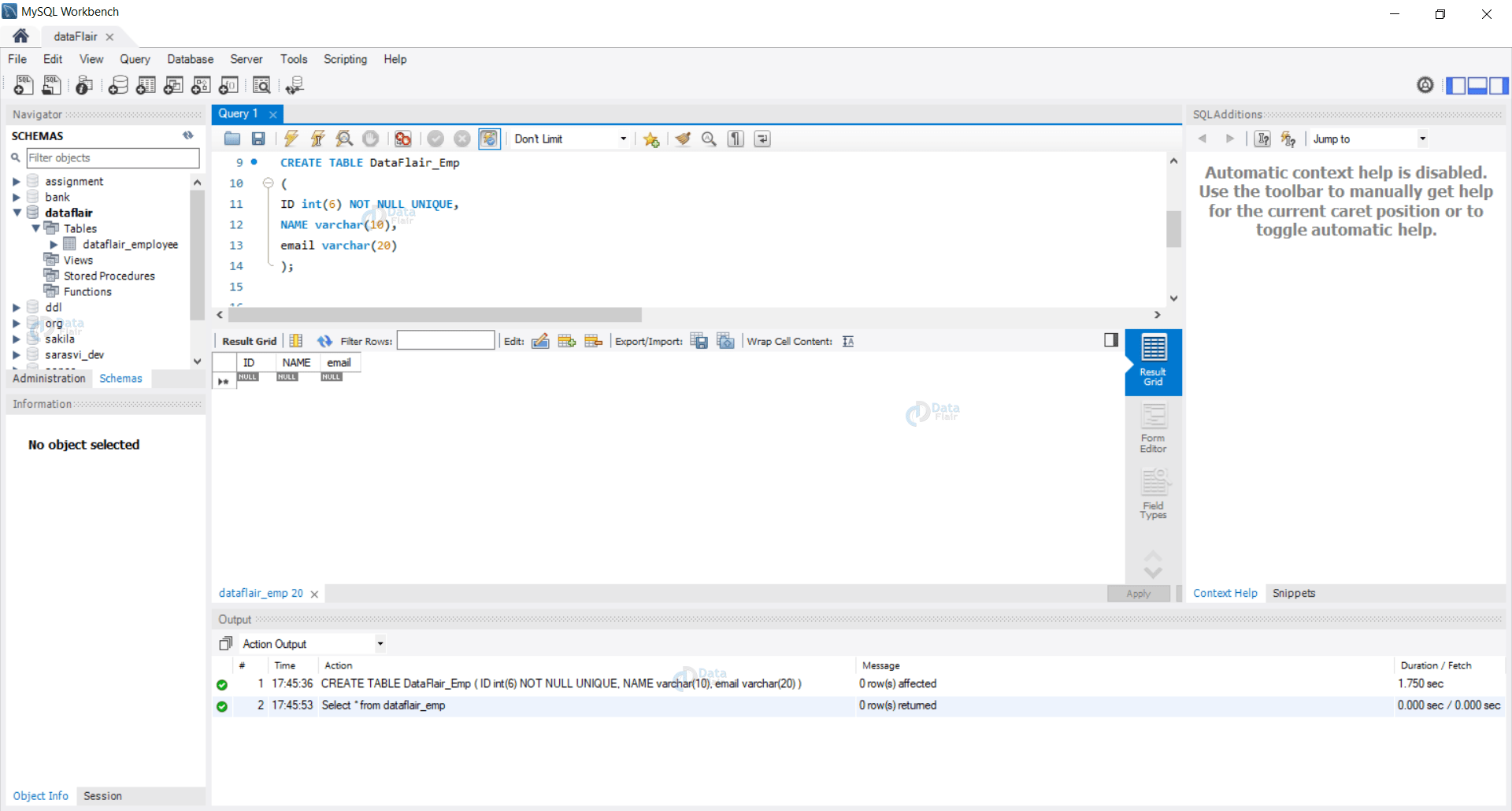The width and height of the screenshot is (1512, 811).
Task: Open the Field Types view
Action: tap(1153, 494)
